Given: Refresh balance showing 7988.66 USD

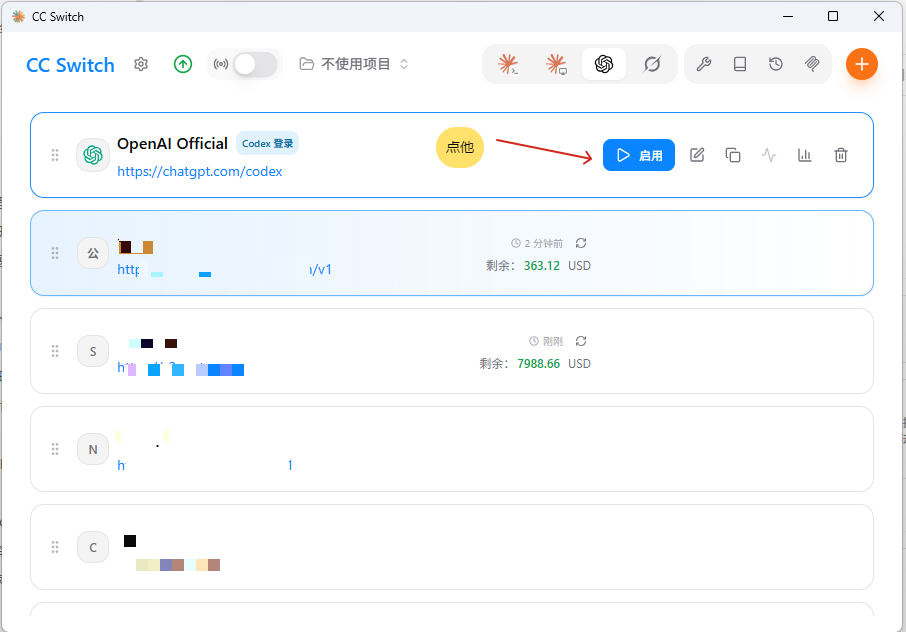Looking at the screenshot, I should tap(581, 341).
